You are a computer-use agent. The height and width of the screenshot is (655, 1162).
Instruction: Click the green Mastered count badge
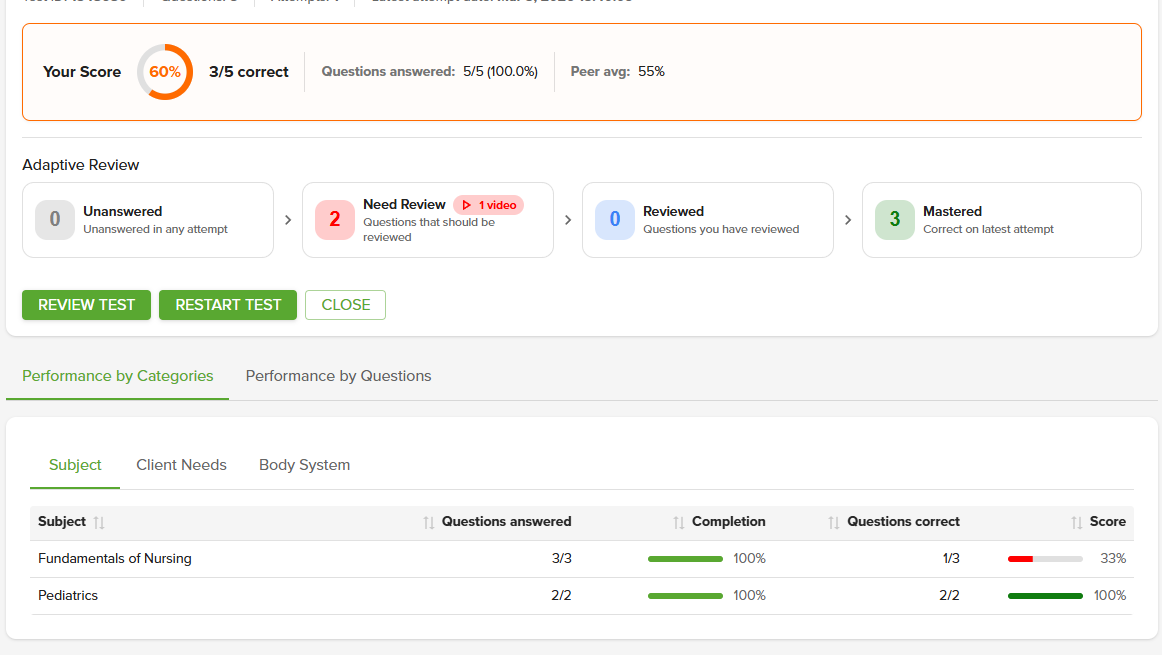coord(894,219)
